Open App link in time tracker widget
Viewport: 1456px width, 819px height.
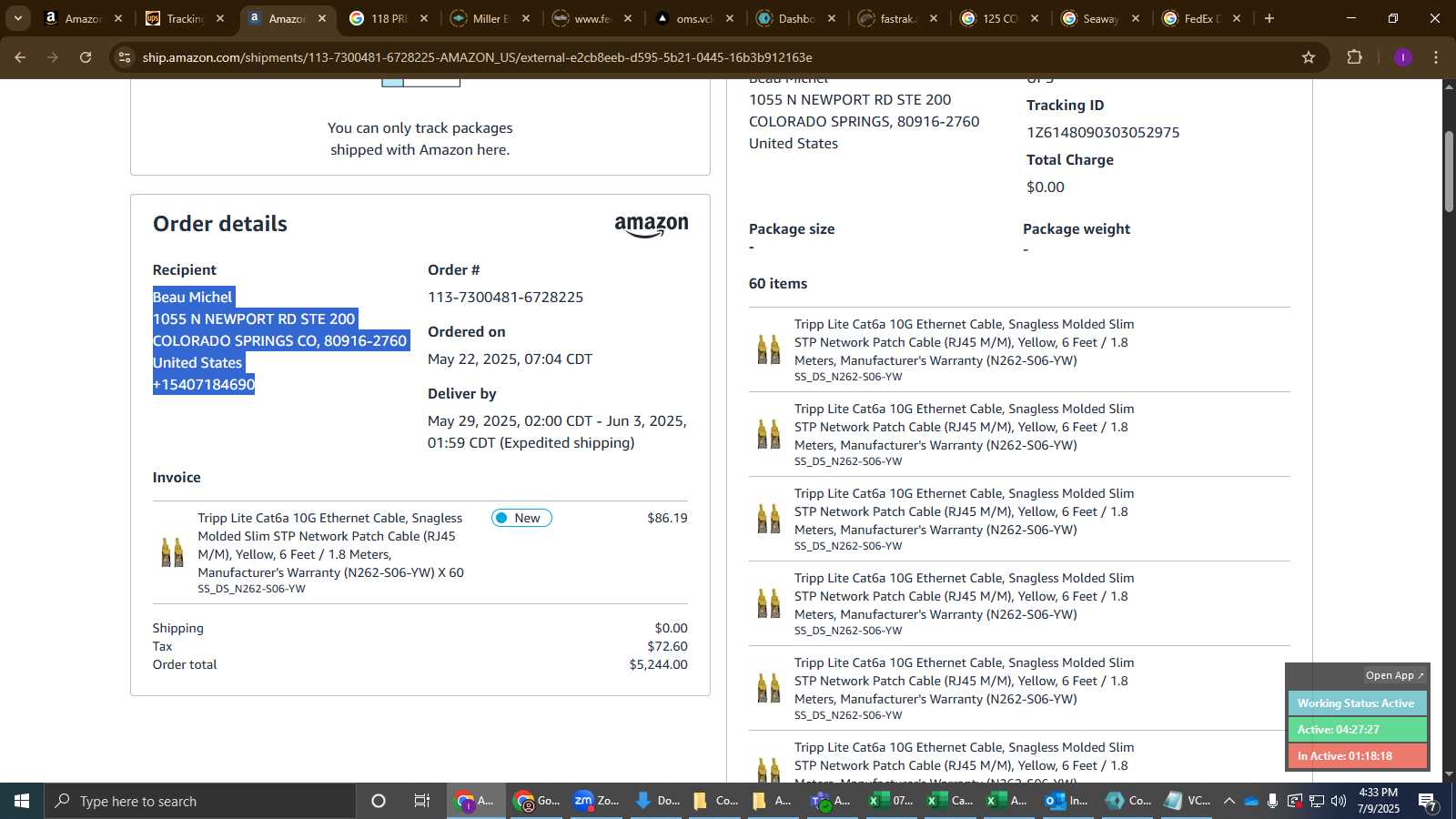(1394, 675)
